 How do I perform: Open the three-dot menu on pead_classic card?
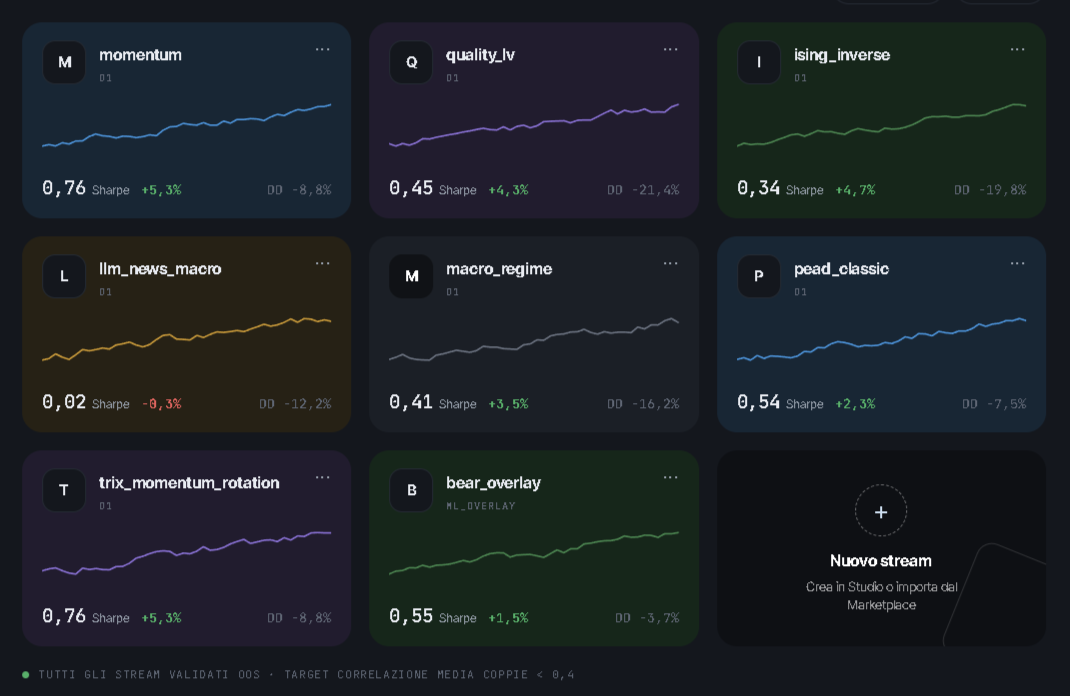point(1017,263)
